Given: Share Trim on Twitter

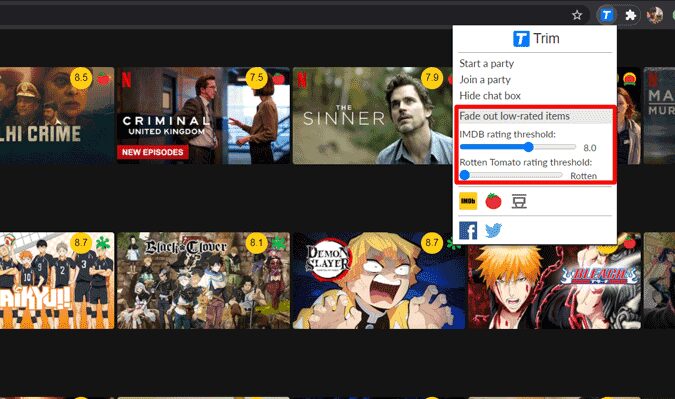Looking at the screenshot, I should [x=493, y=231].
